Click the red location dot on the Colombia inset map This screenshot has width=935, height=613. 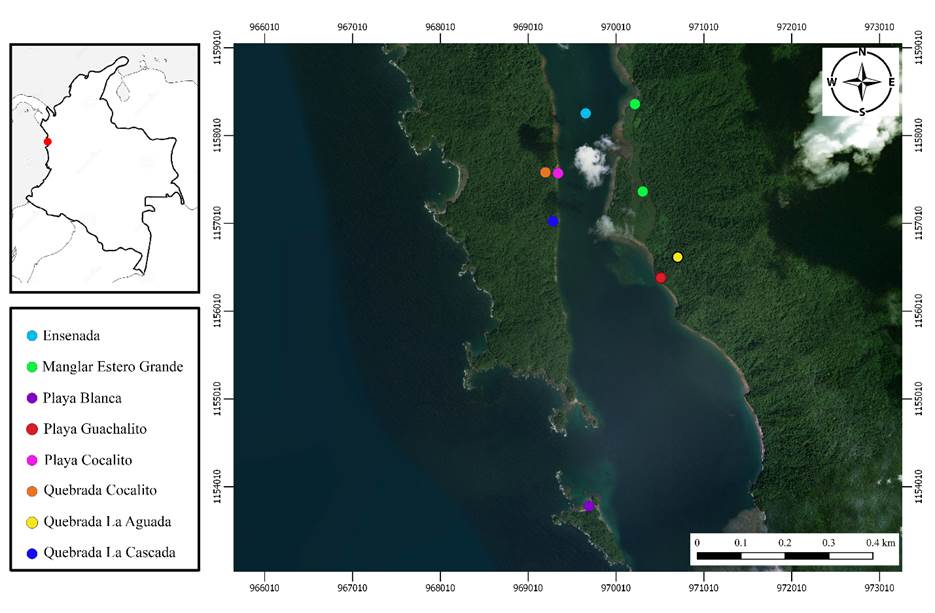tap(47, 142)
